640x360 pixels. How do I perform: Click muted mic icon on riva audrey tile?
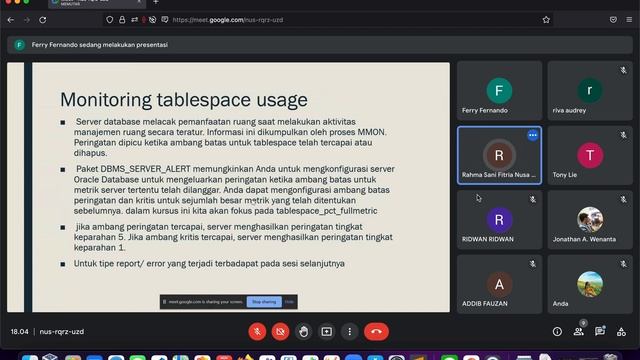pyautogui.click(x=623, y=70)
